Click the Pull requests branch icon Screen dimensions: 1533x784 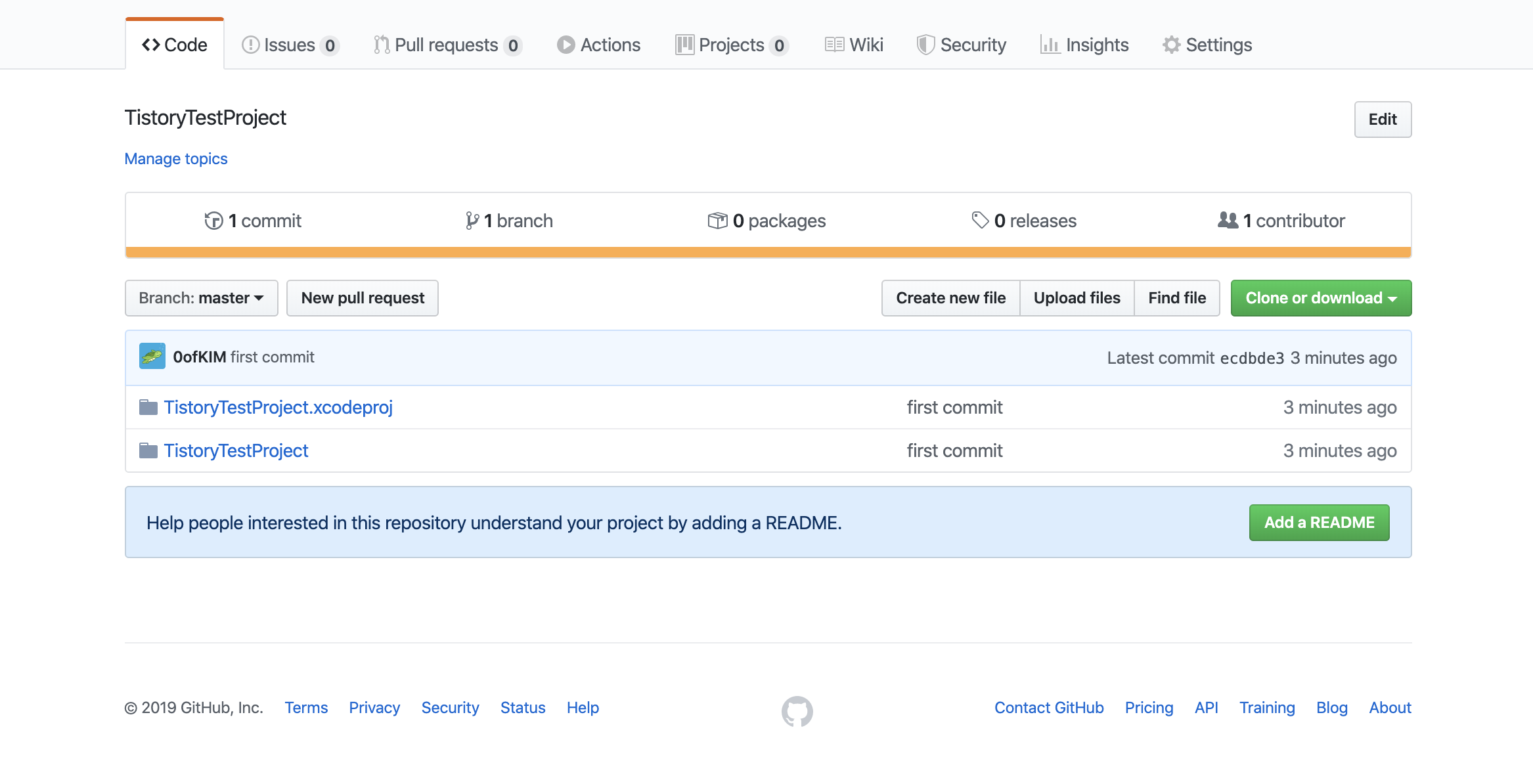point(382,45)
